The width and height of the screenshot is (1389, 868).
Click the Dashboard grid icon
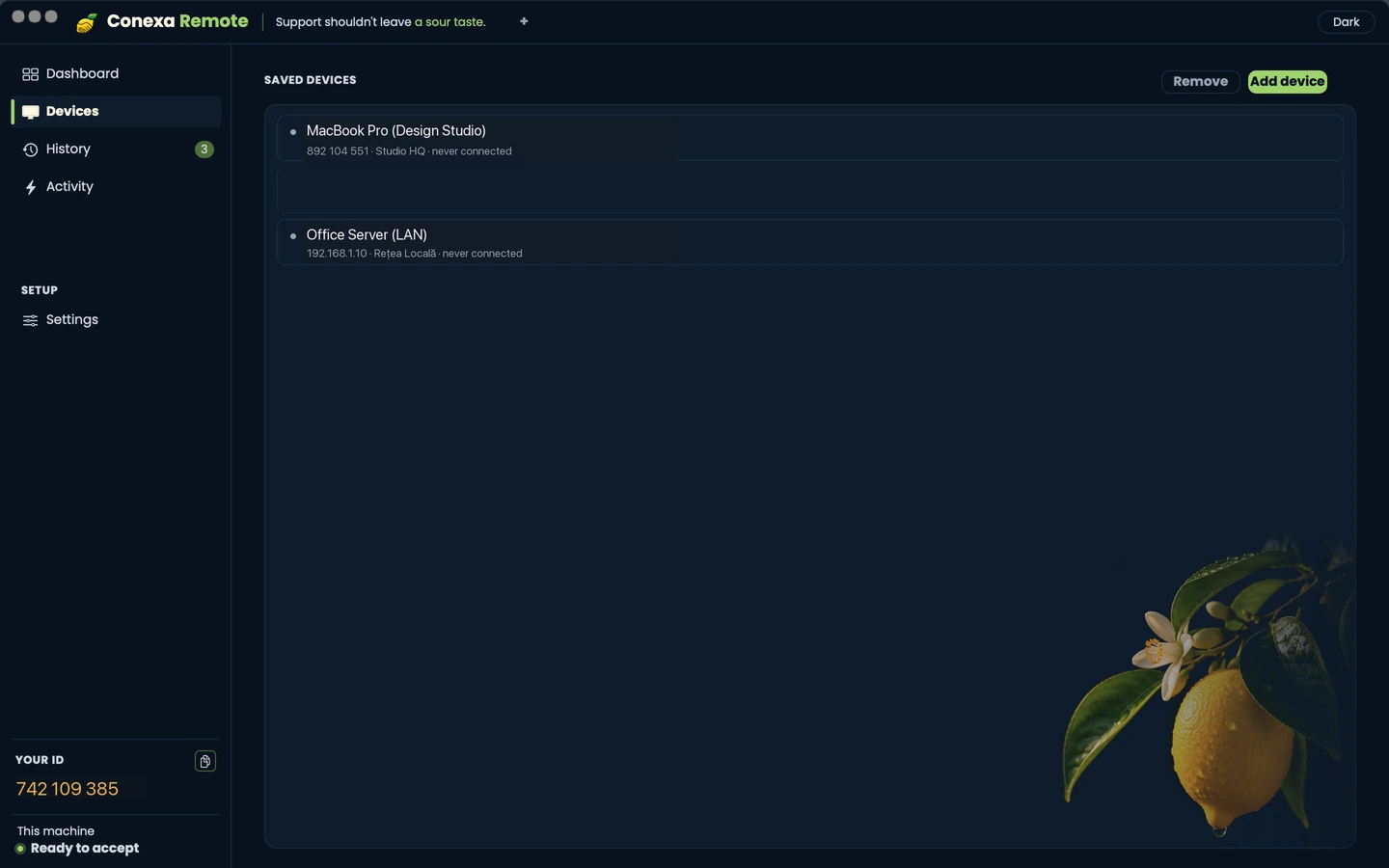click(x=30, y=74)
